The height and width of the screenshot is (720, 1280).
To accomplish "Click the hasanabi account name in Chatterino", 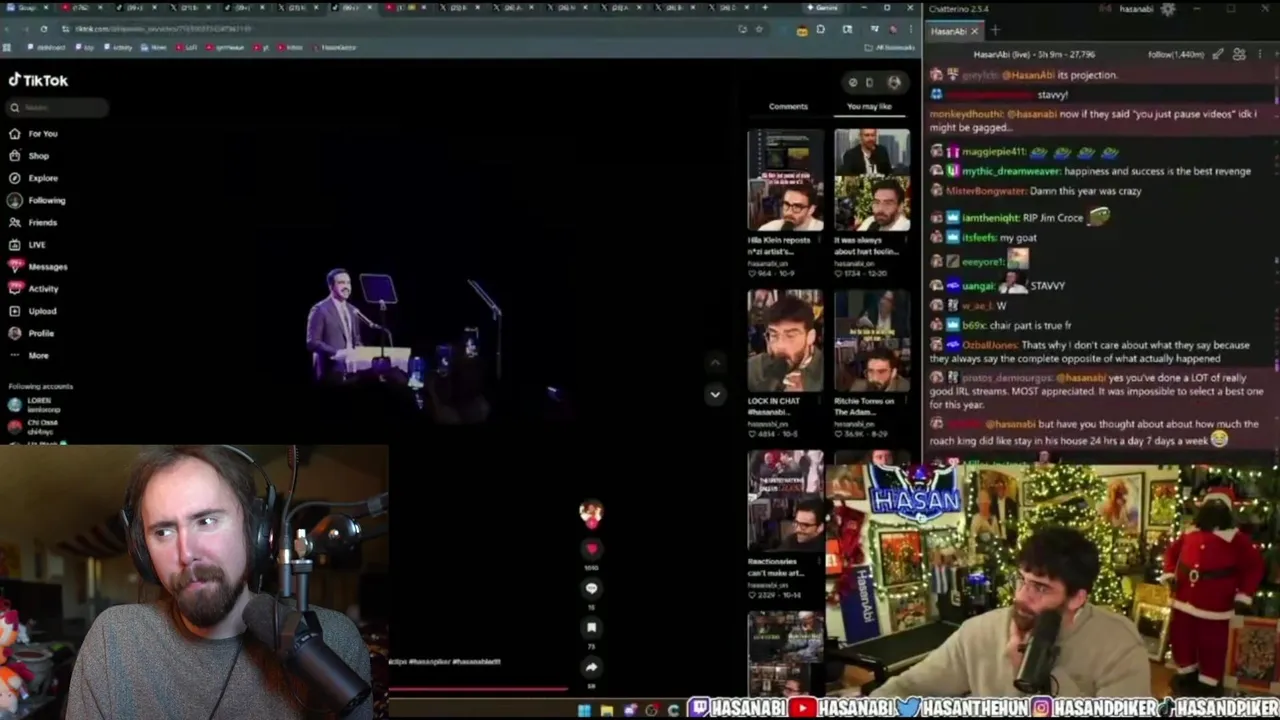I will (x=1136, y=9).
